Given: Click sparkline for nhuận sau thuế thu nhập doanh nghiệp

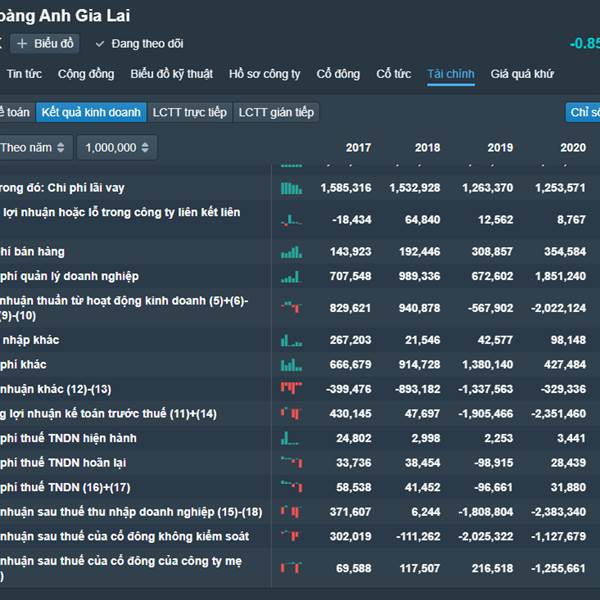Looking at the screenshot, I should click(x=292, y=512).
